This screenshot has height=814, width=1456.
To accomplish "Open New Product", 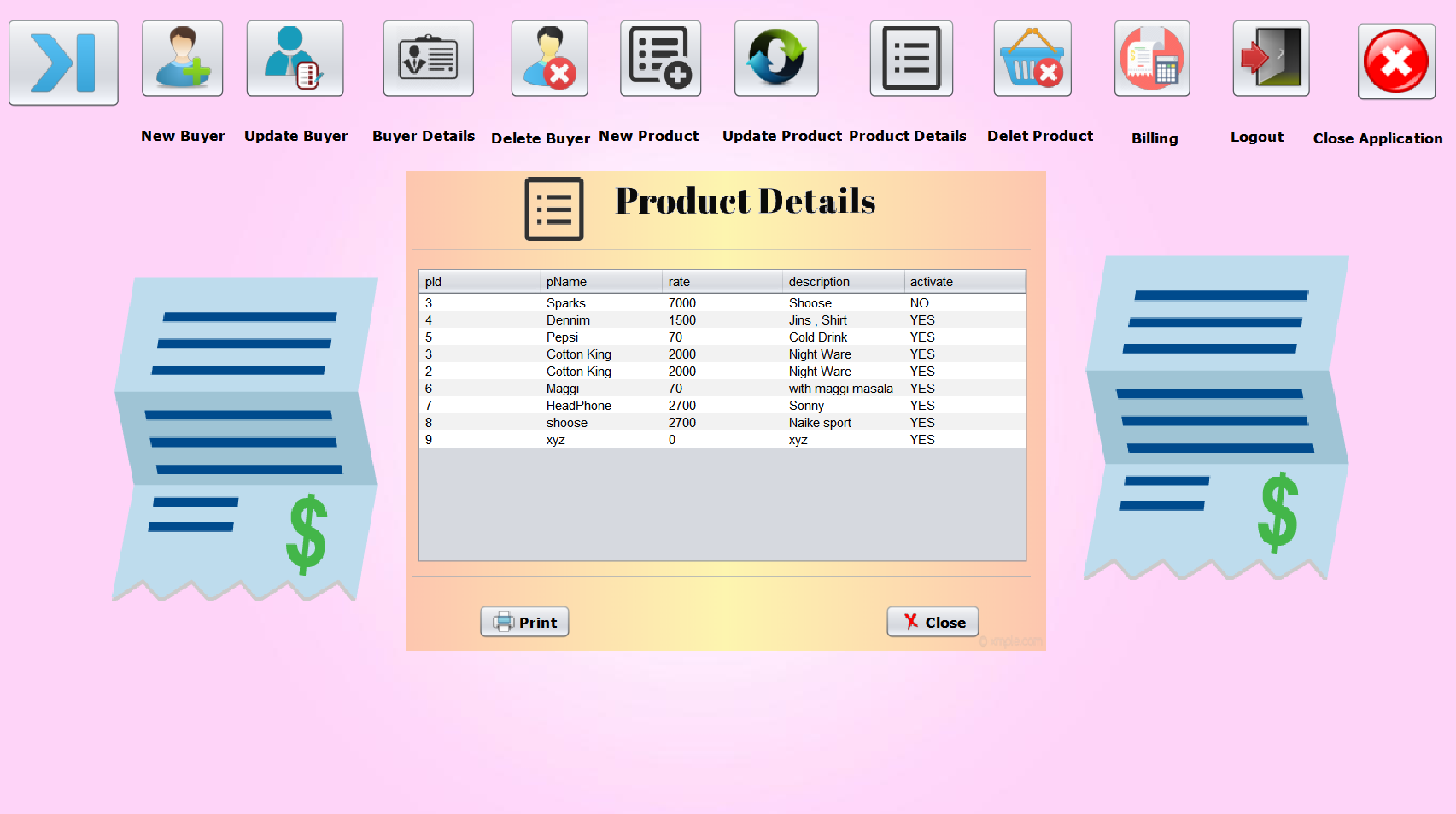I will [660, 58].
